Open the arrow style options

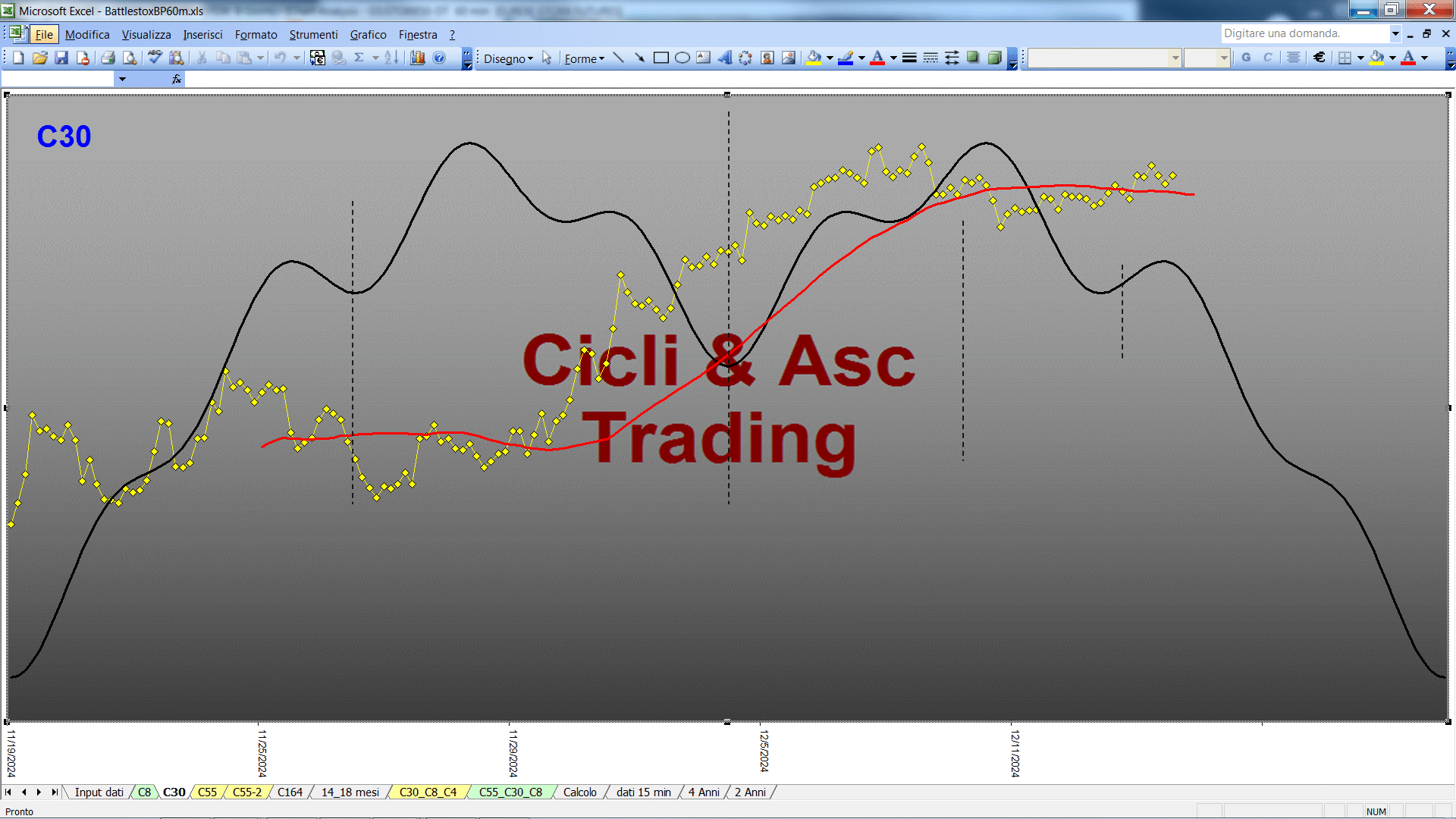(x=952, y=58)
